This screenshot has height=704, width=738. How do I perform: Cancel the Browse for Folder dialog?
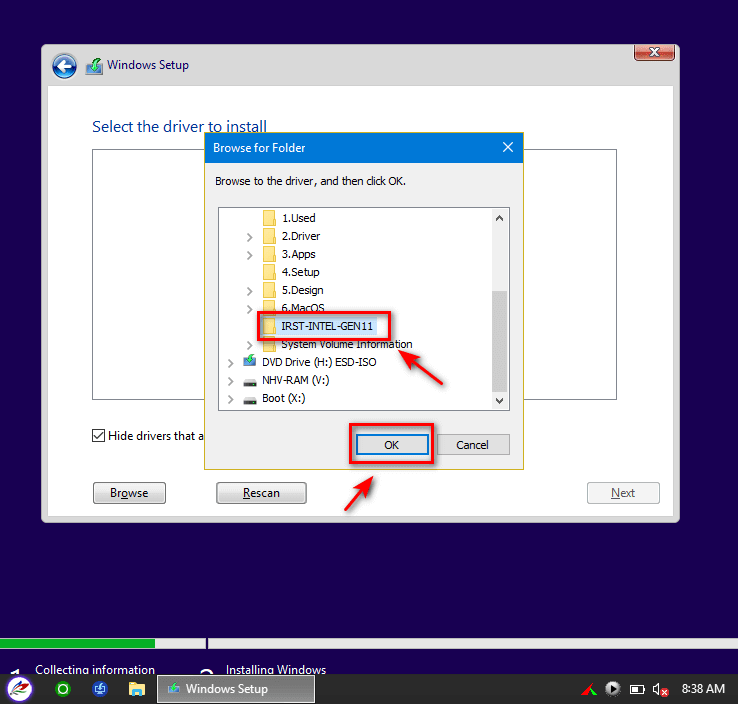(x=472, y=445)
